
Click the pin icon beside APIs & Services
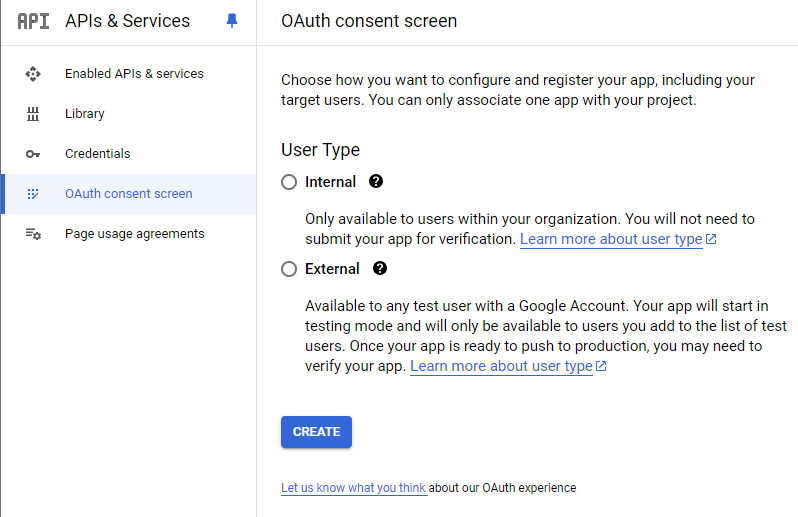(x=232, y=21)
